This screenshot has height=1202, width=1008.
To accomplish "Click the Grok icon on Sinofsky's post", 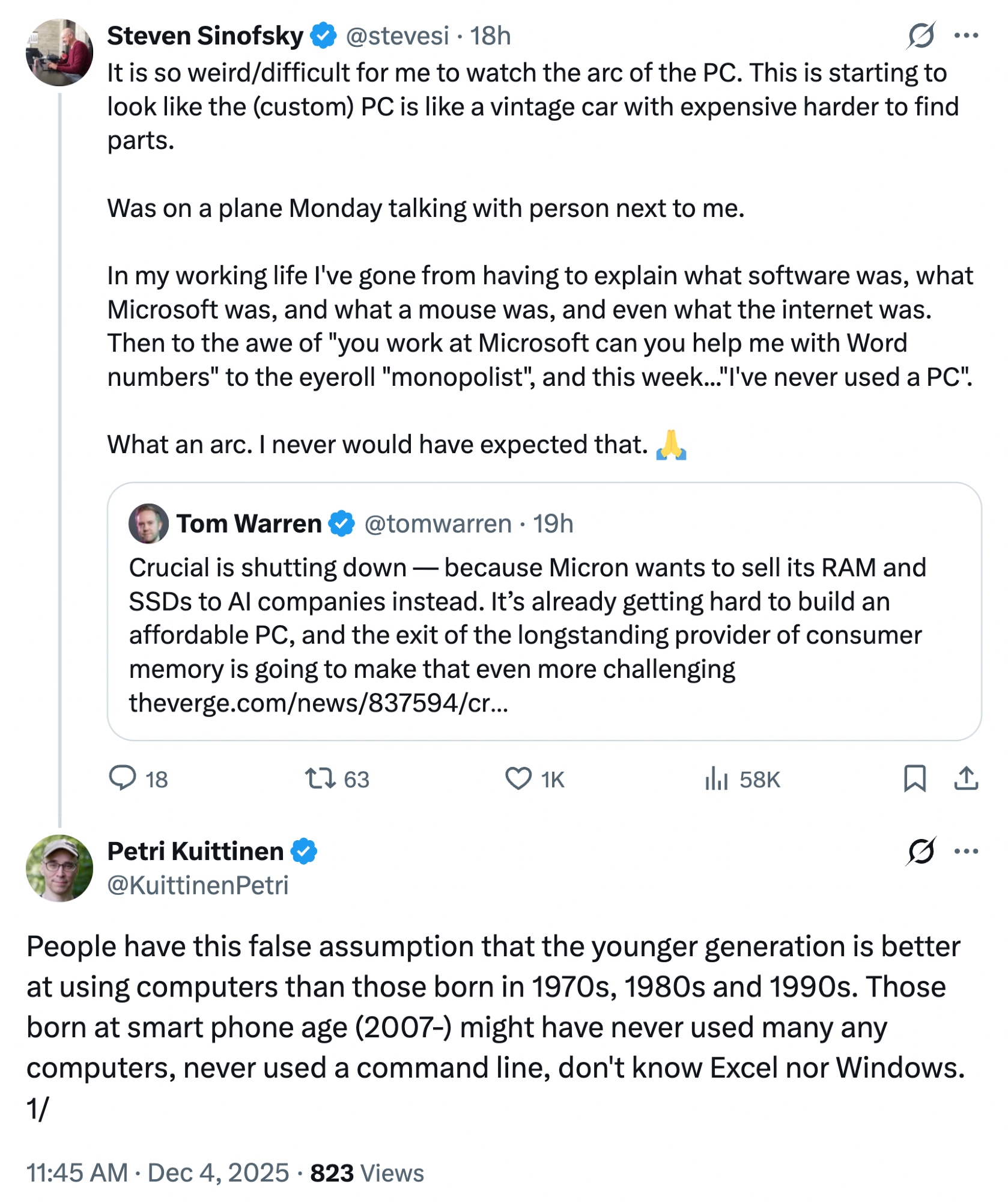I will 921,35.
